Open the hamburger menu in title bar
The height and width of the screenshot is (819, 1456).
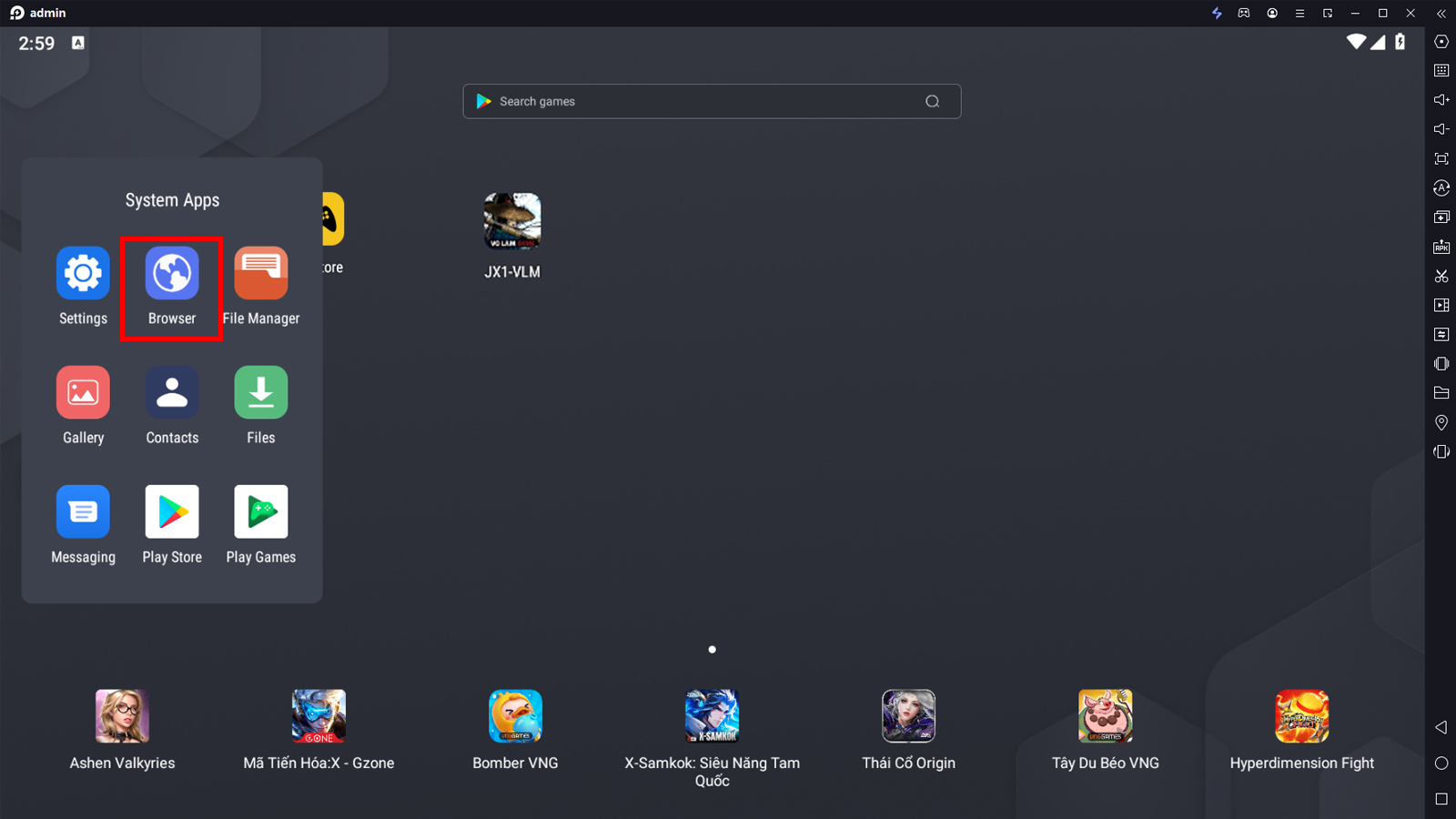tap(1299, 14)
